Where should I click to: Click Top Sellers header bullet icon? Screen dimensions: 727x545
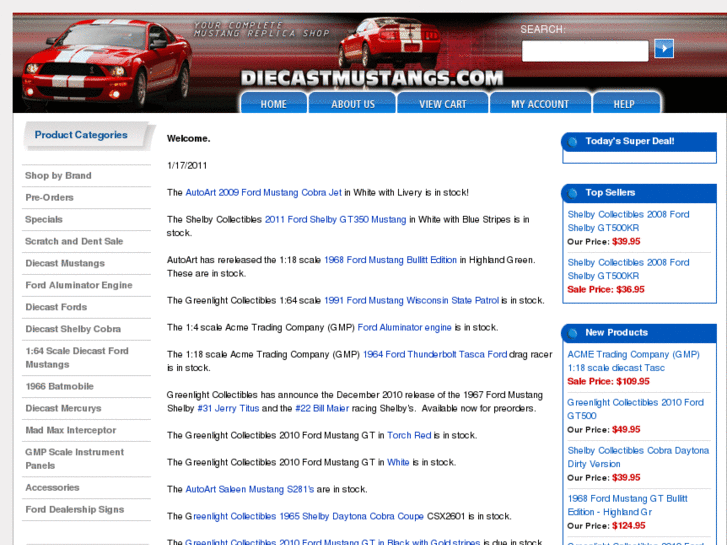click(x=573, y=193)
